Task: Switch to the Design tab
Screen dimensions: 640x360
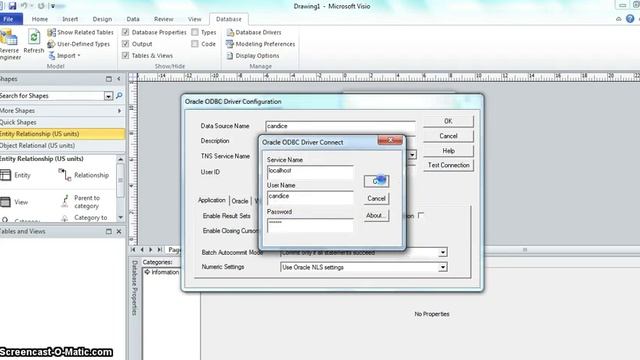Action: click(102, 19)
